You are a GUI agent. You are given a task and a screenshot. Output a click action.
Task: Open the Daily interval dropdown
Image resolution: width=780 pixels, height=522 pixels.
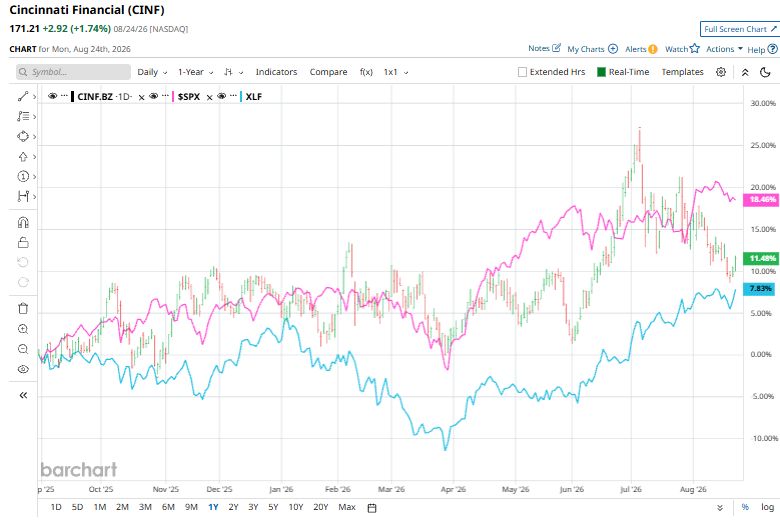152,72
